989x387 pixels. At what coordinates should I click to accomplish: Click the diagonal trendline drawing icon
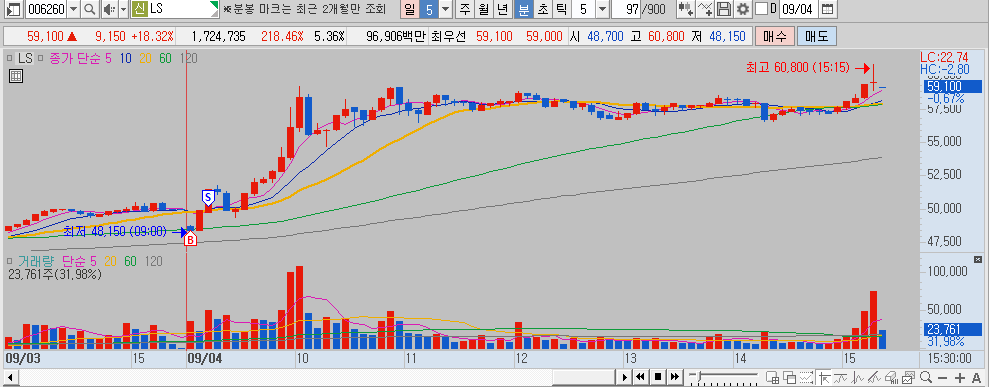coord(874,377)
